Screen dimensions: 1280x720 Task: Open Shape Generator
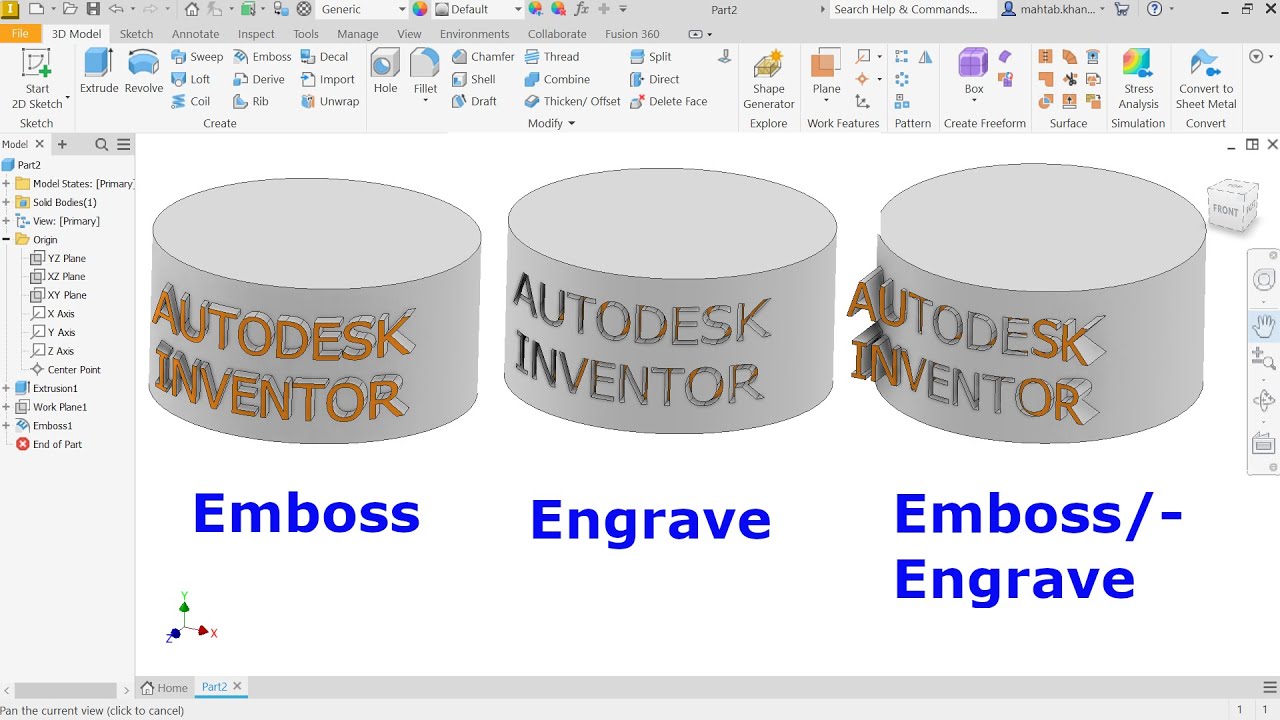pos(769,79)
